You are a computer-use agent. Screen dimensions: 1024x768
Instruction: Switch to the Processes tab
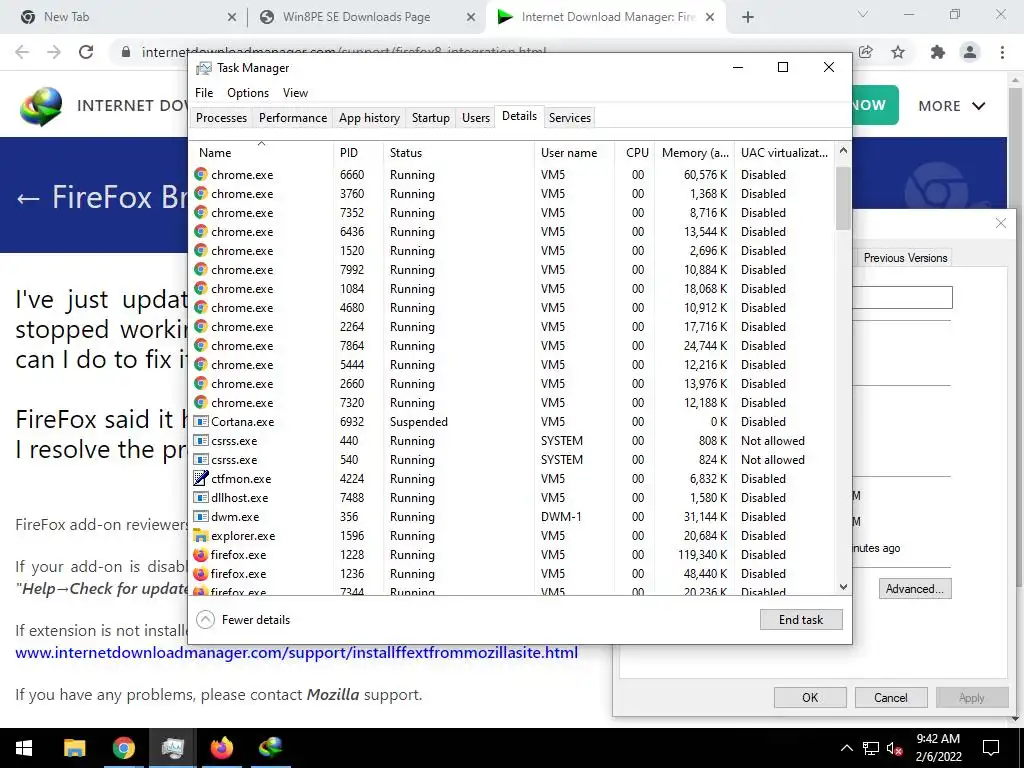[x=221, y=118]
